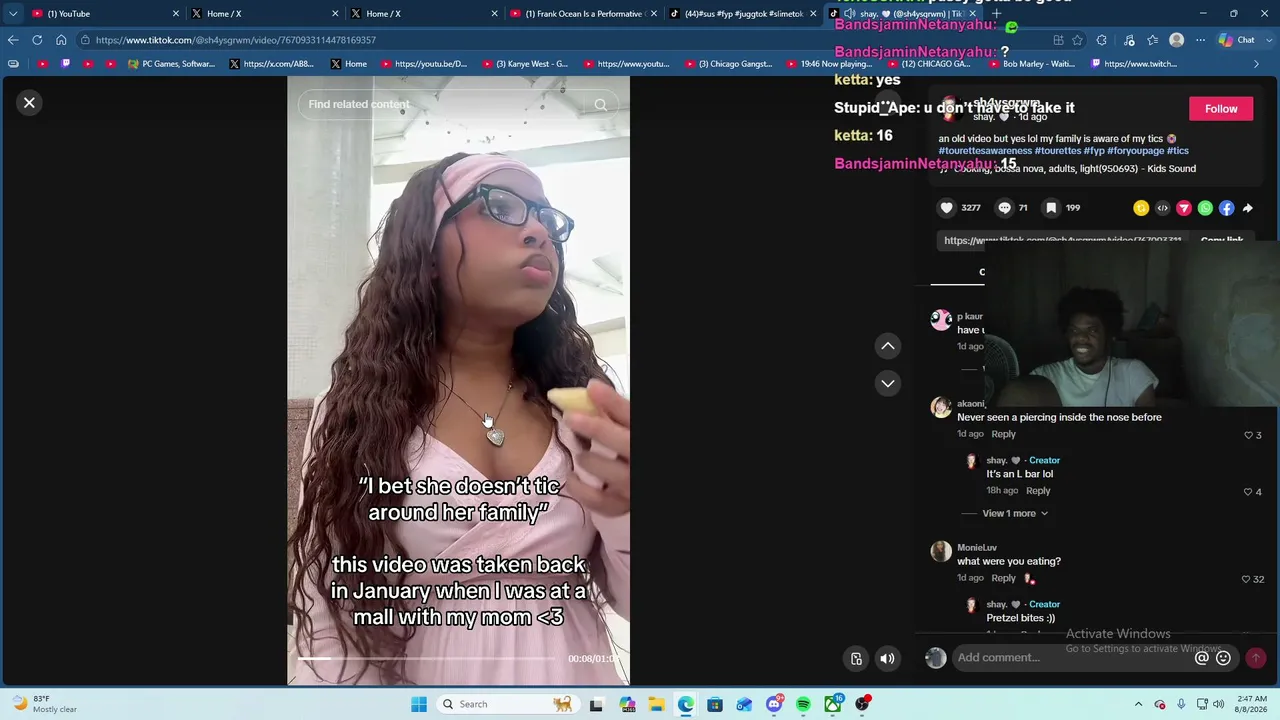The image size is (1280, 720).
Task: Open the PC Games, Software bookmark
Action: click(172, 64)
